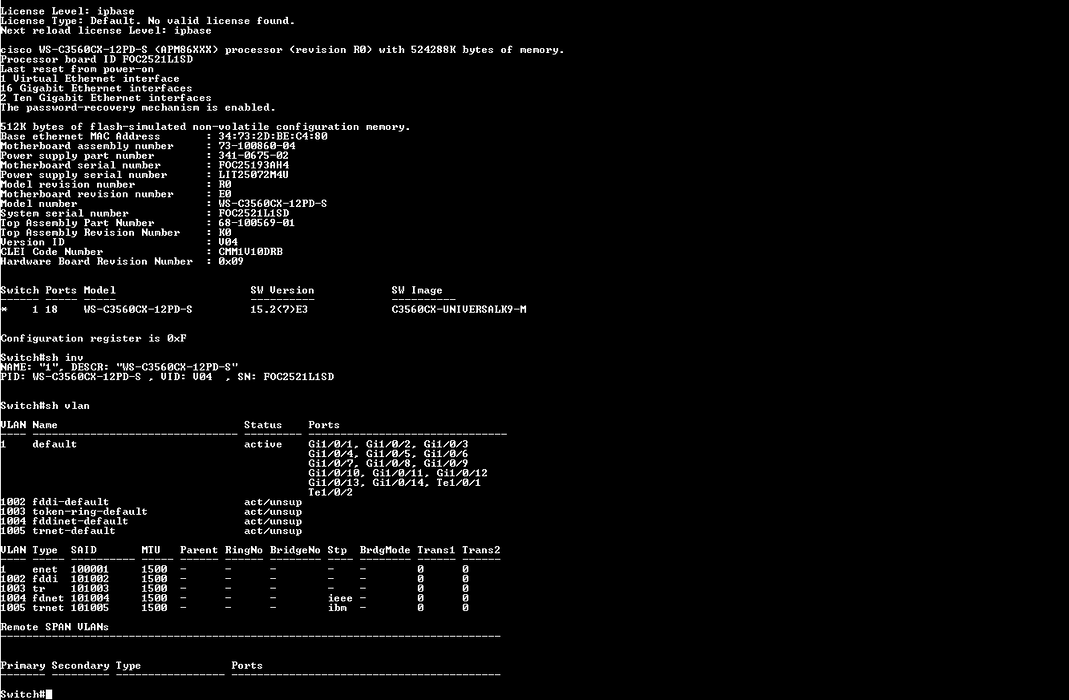Click power supply serial number LIT25072M4U
Image resolution: width=1069 pixels, height=700 pixels.
254,174
